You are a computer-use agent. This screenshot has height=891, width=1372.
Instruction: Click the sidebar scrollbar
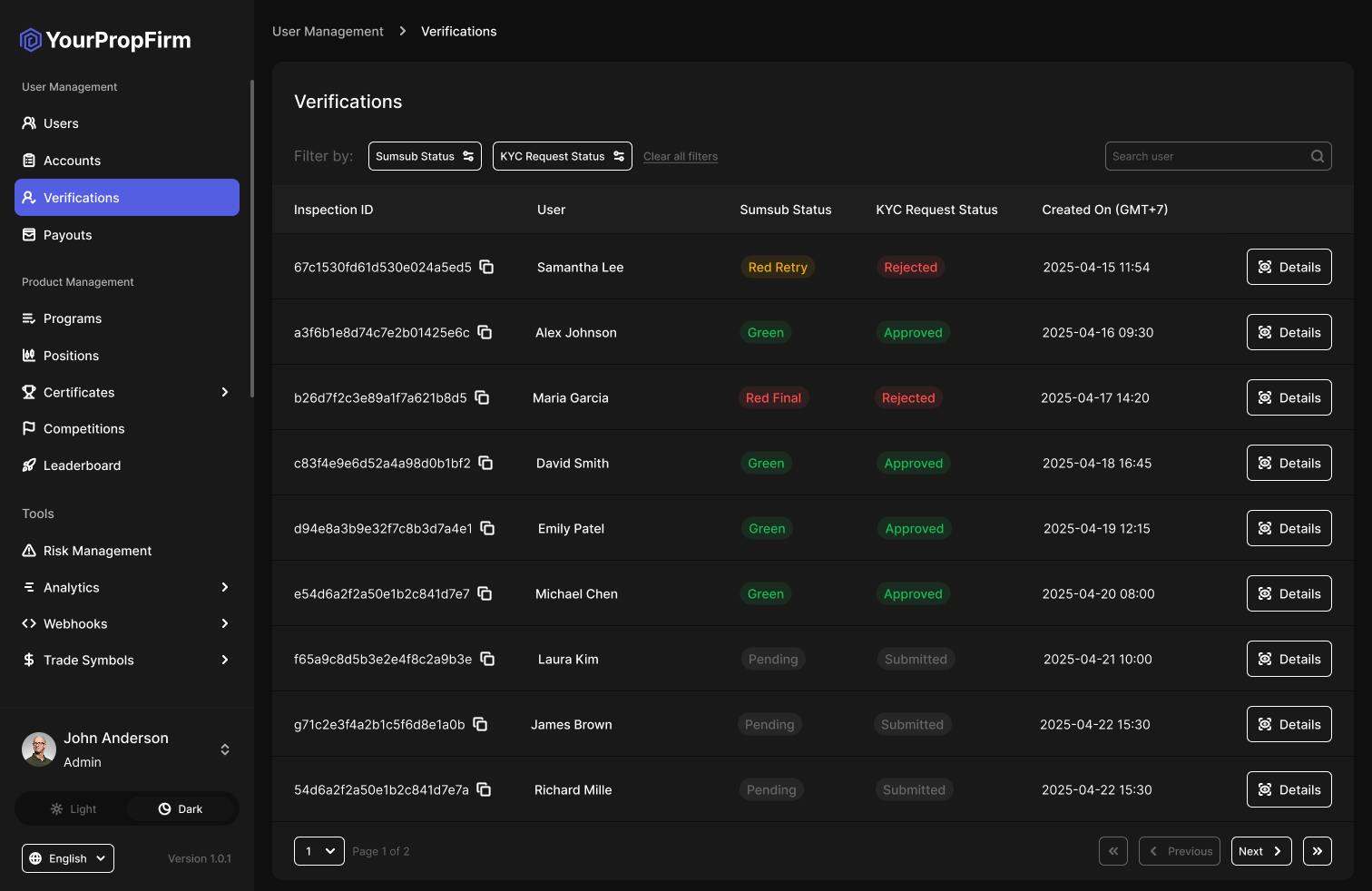click(x=251, y=238)
